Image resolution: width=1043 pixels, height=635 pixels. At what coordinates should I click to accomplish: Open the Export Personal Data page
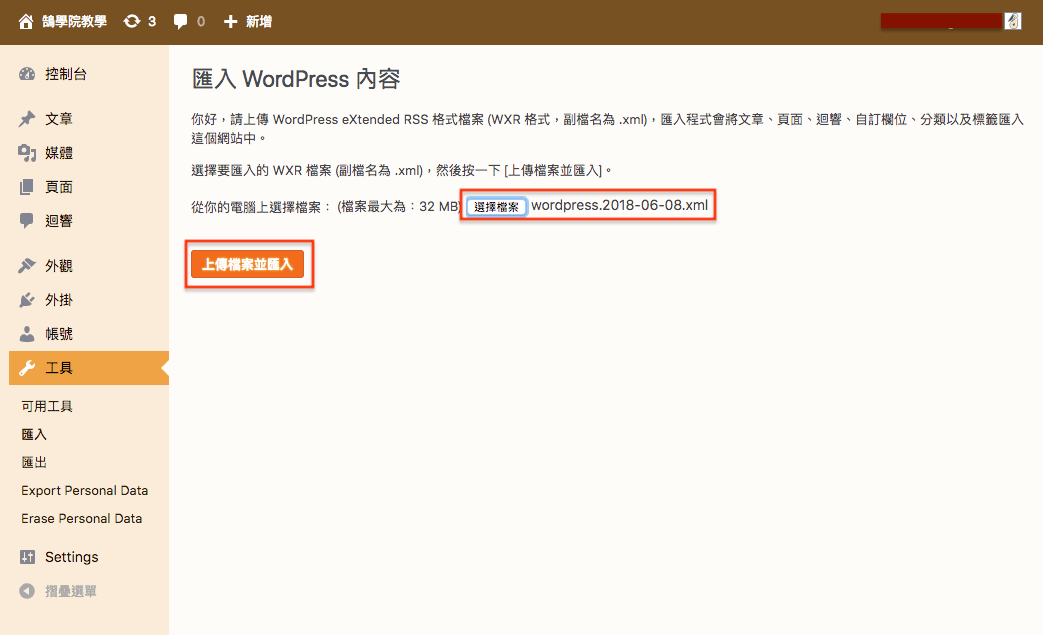point(84,490)
